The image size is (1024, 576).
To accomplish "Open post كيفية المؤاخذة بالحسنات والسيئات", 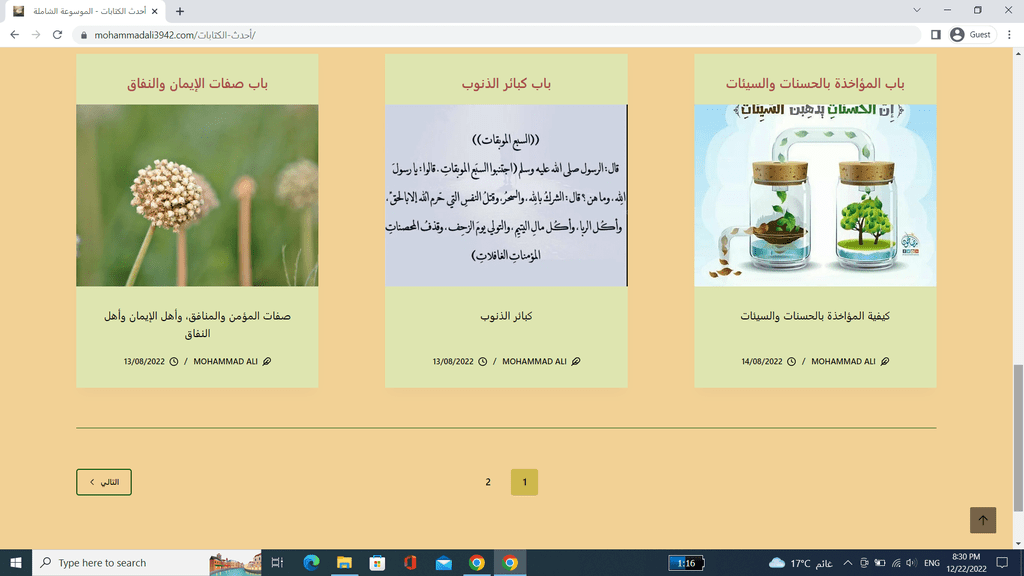I will click(815, 316).
